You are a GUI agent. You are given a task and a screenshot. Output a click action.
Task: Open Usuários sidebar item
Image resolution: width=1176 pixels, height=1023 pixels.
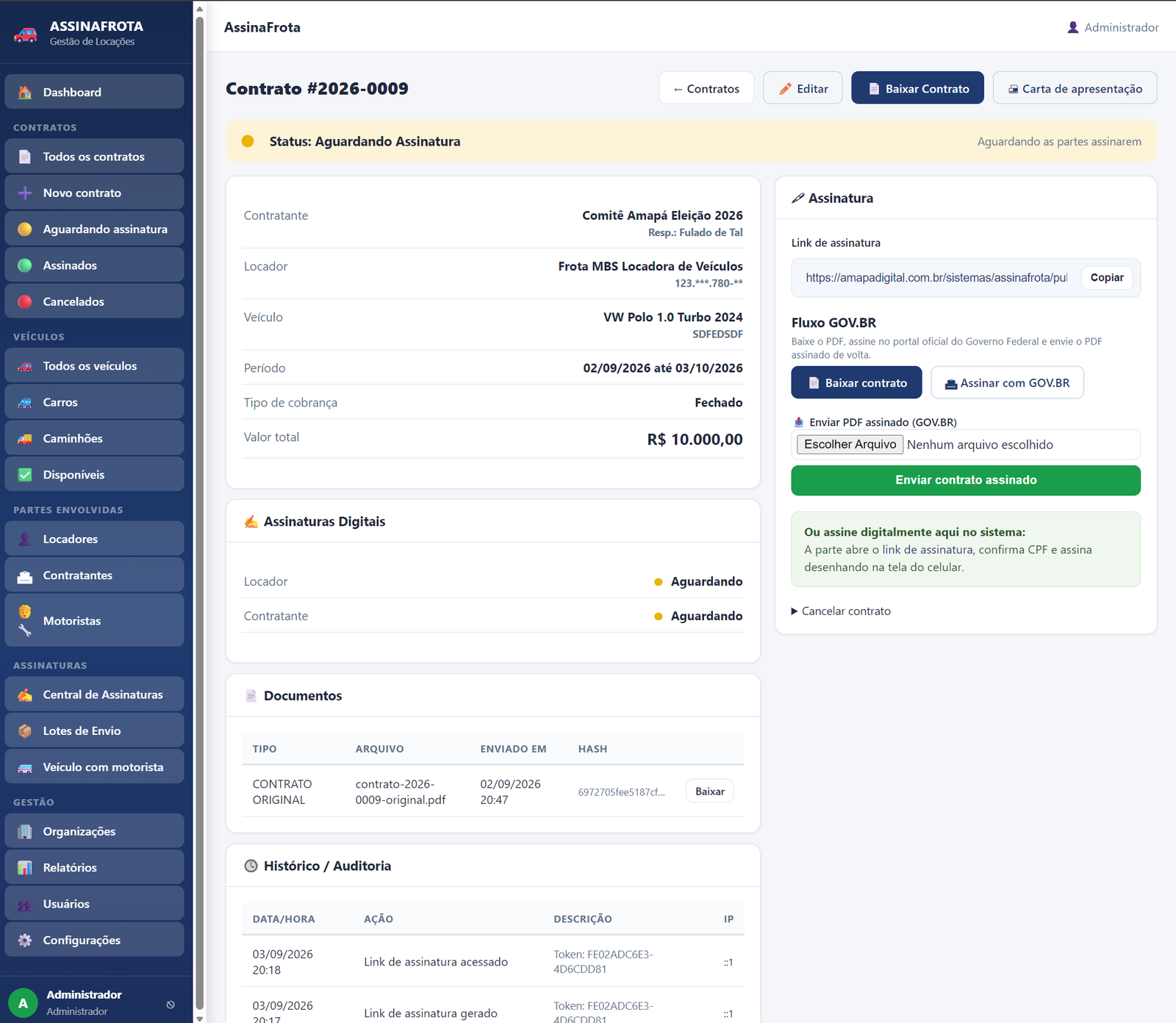click(94, 904)
